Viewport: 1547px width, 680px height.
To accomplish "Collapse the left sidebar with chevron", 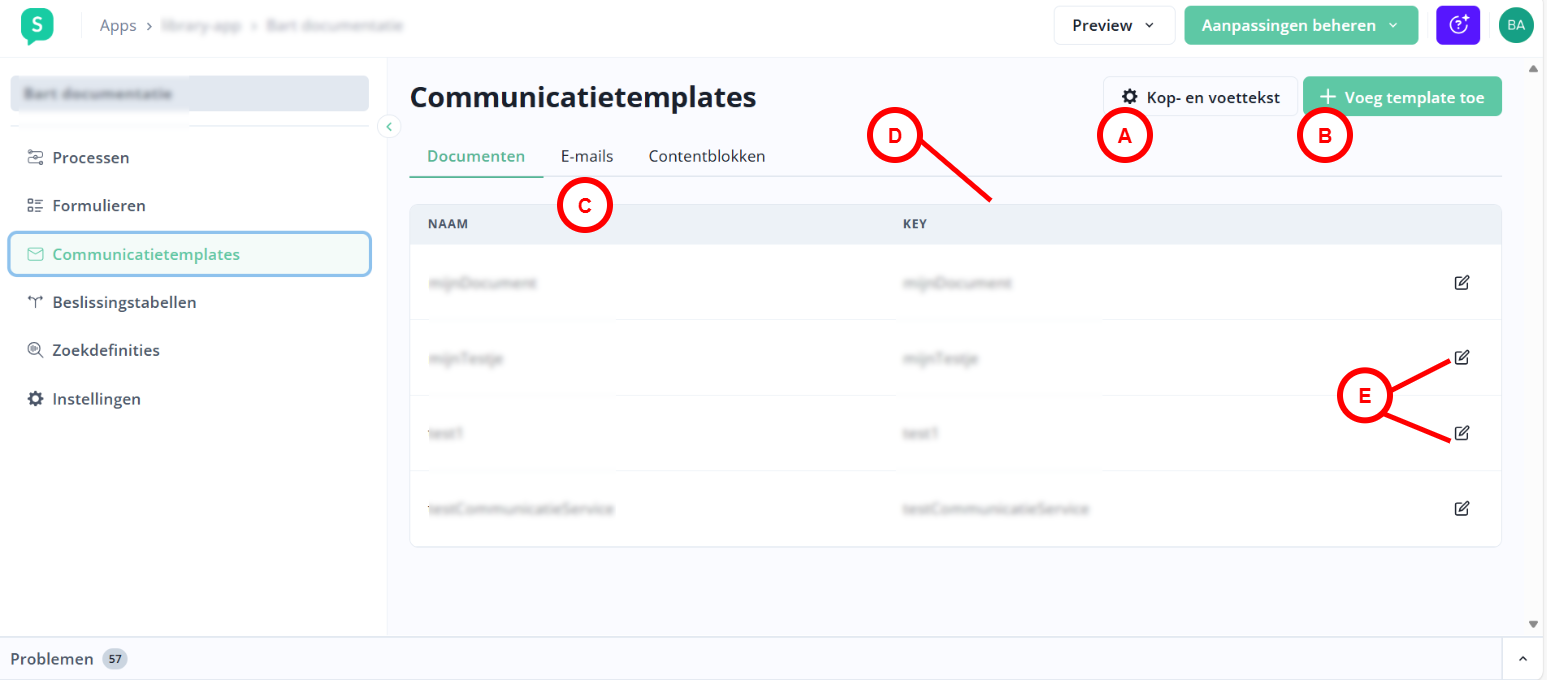I will (x=389, y=126).
